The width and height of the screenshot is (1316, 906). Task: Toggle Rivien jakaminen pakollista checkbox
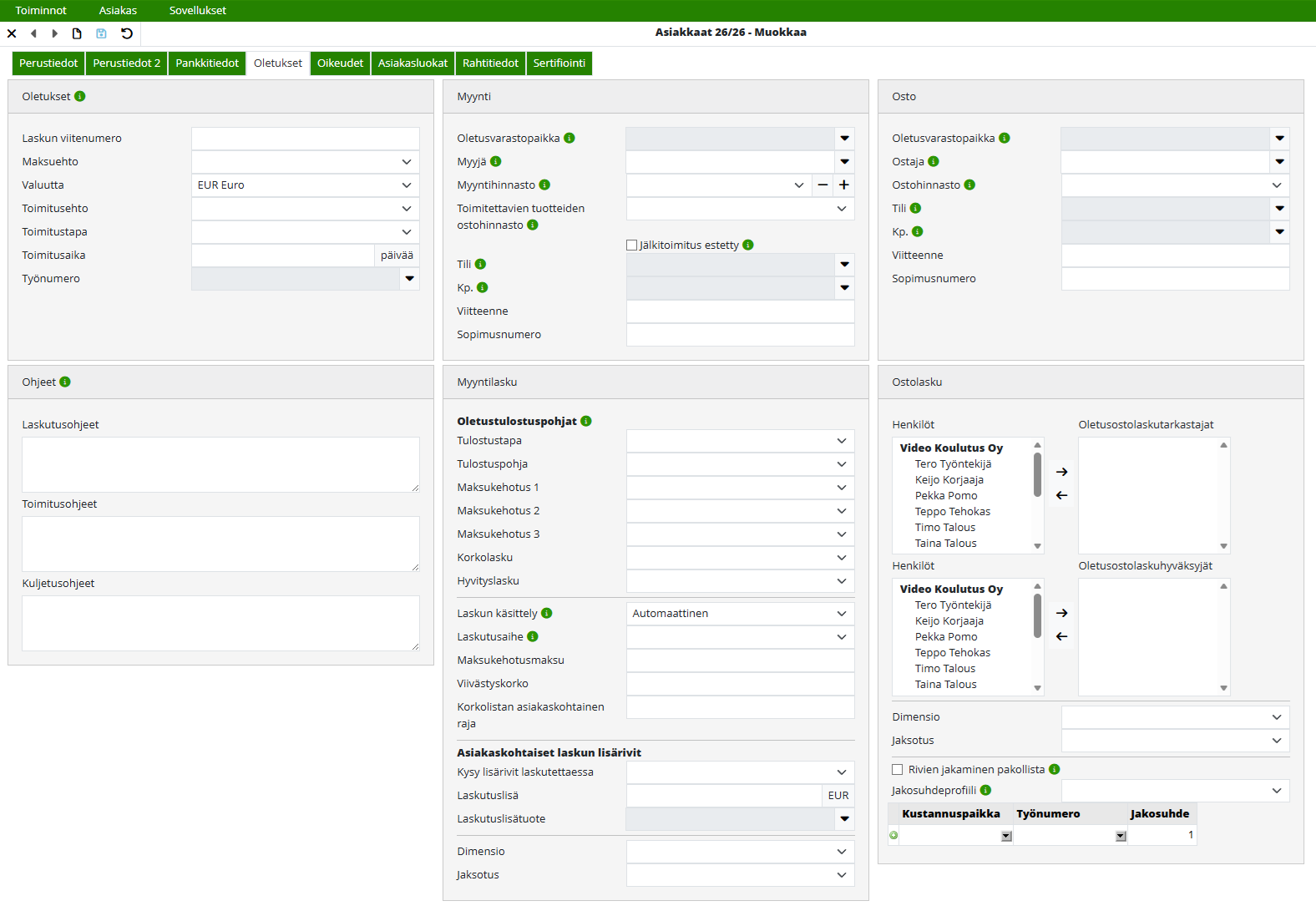click(898, 770)
